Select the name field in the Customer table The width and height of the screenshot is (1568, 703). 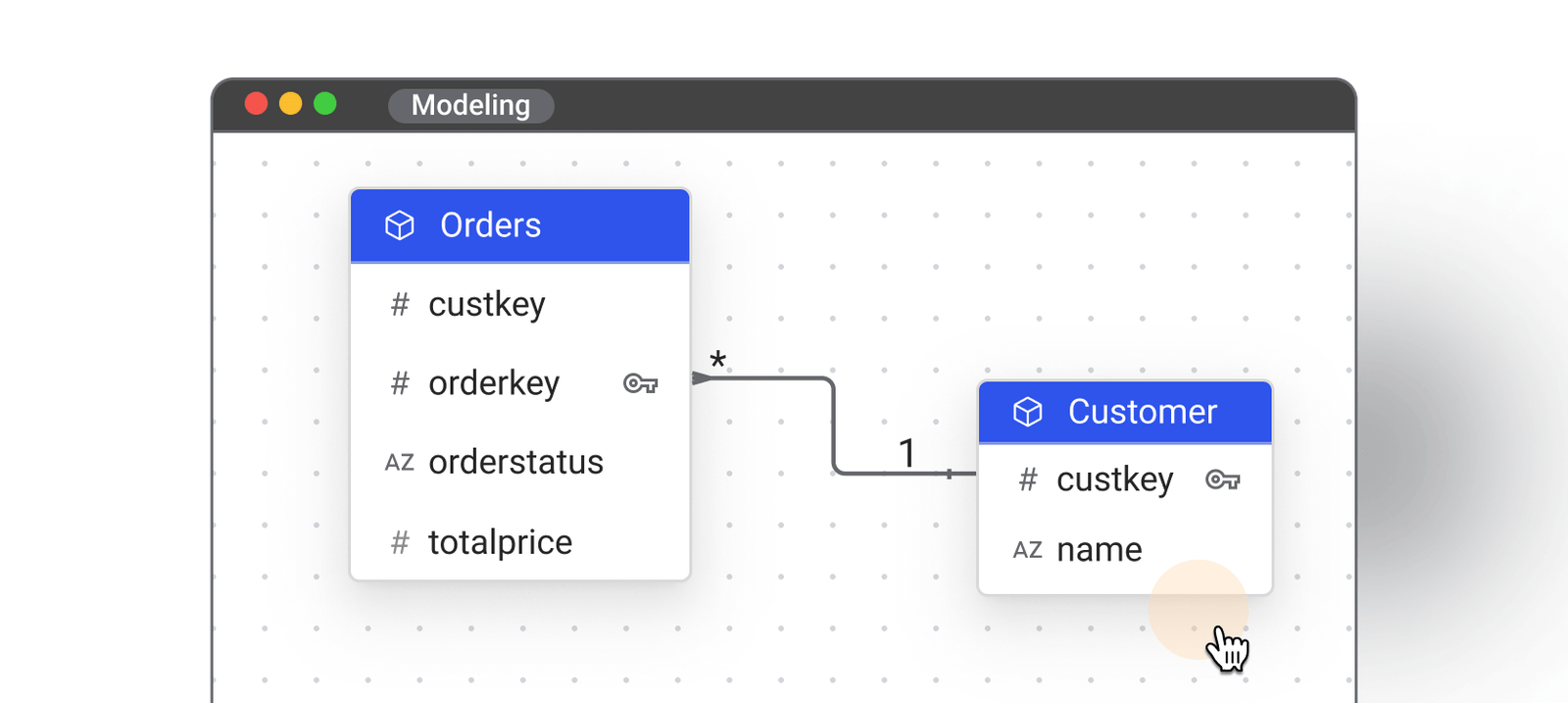(1099, 550)
